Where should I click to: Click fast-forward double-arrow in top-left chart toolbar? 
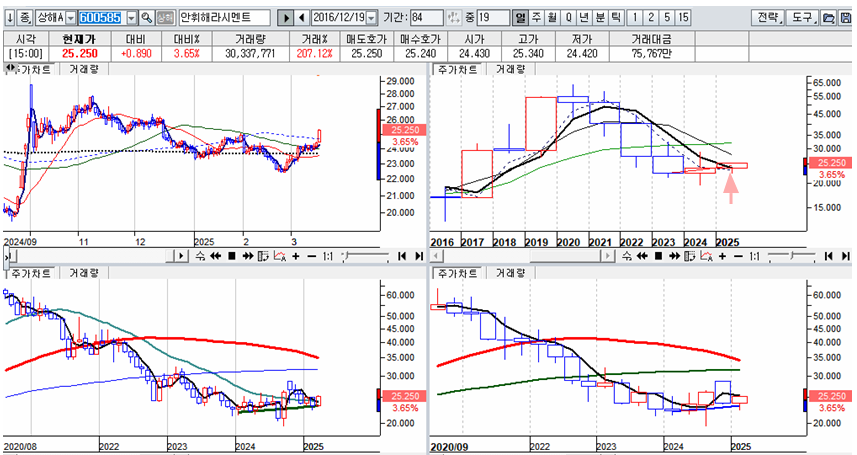[x=248, y=256]
